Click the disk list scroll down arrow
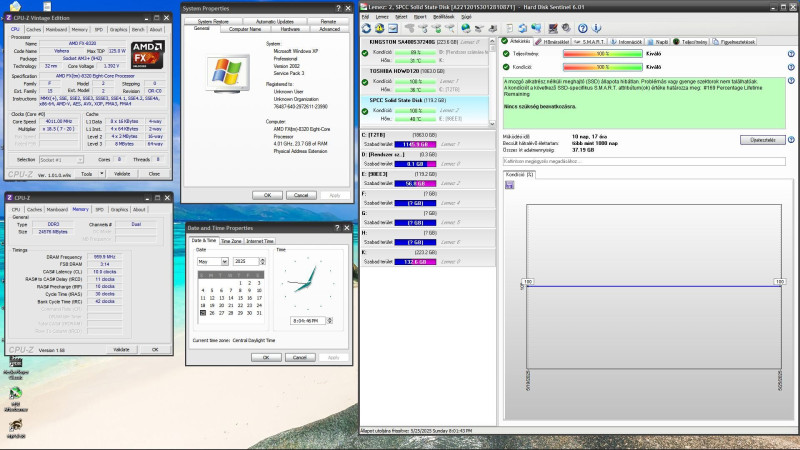800x450 pixels. click(492, 123)
